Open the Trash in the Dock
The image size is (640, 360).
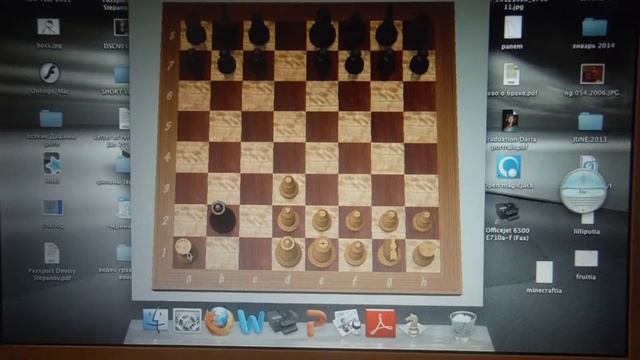463,325
